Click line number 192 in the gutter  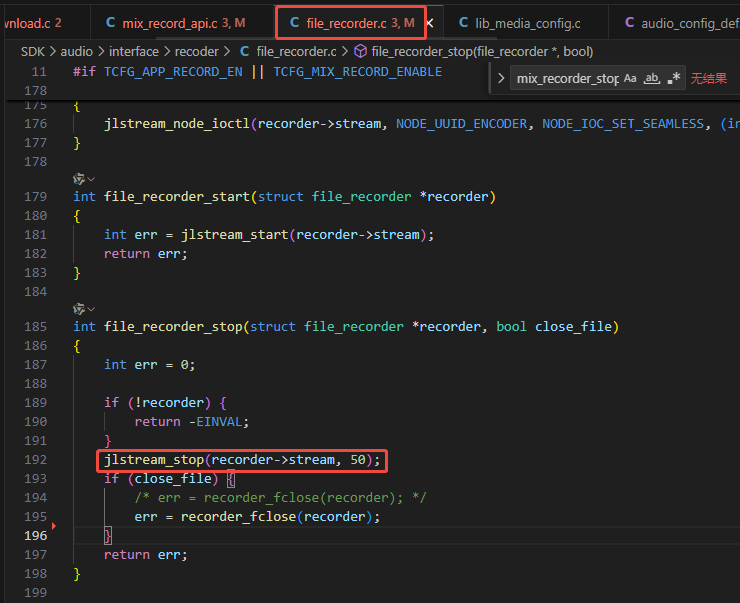35,460
